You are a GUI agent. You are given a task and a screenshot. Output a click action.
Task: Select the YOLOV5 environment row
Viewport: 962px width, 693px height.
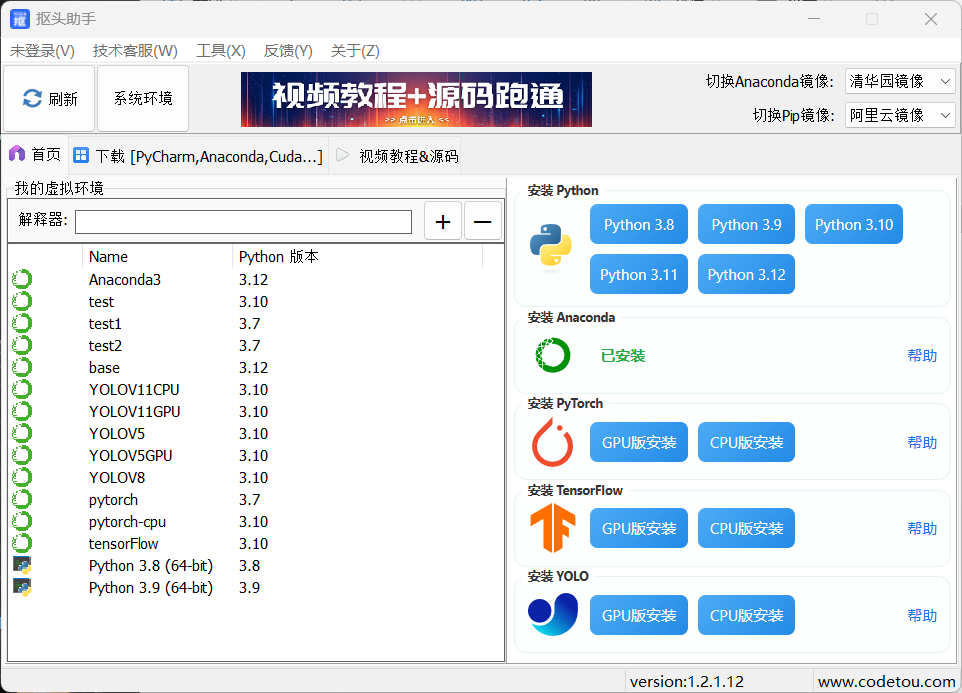(256, 434)
